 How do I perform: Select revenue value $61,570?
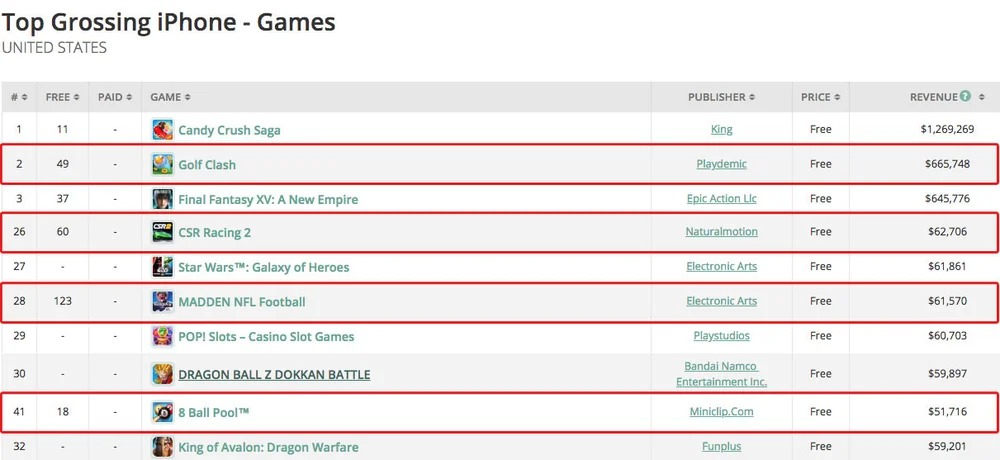coord(947,301)
